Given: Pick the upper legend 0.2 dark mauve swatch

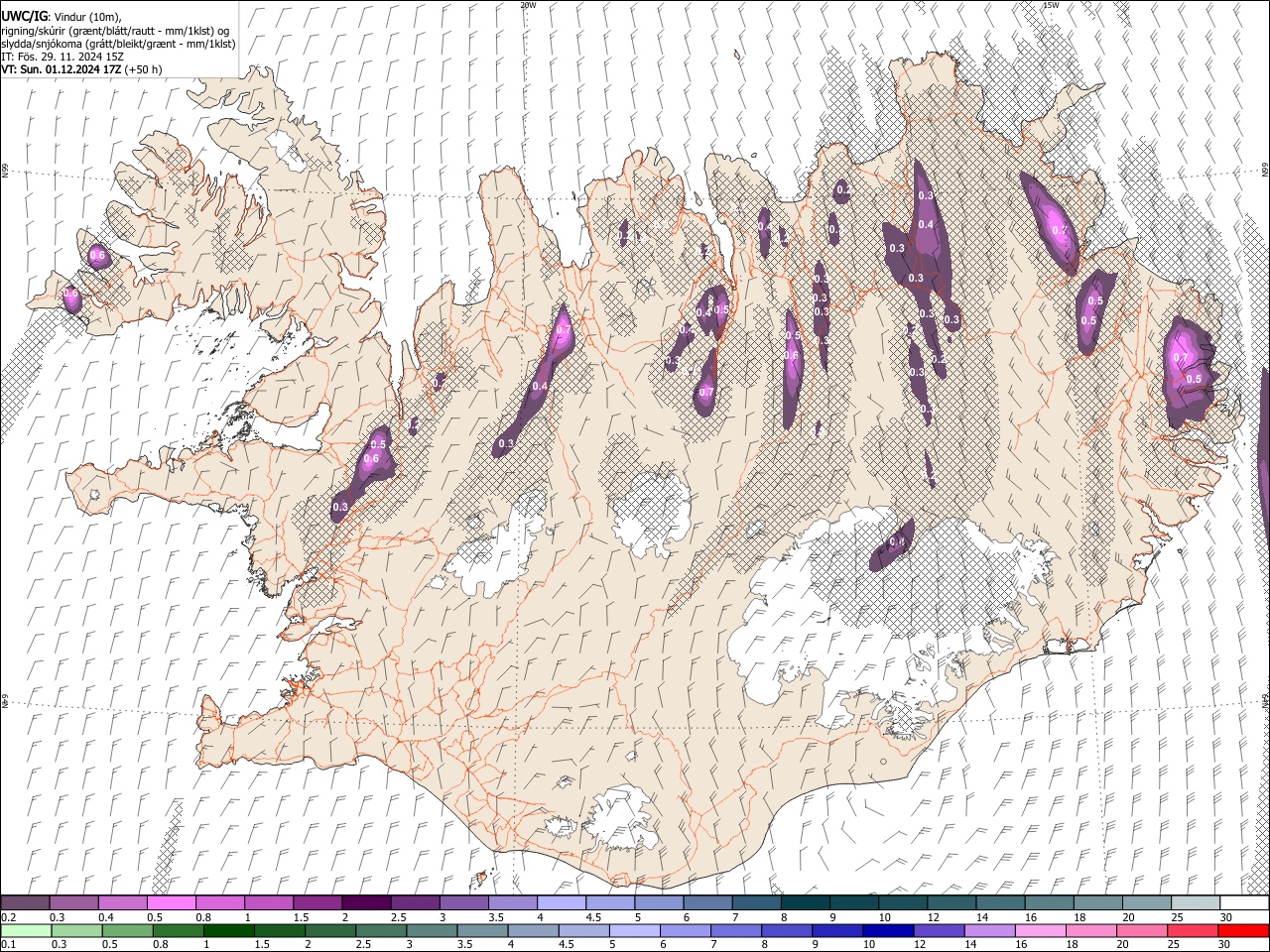Looking at the screenshot, I should pos(25,903).
